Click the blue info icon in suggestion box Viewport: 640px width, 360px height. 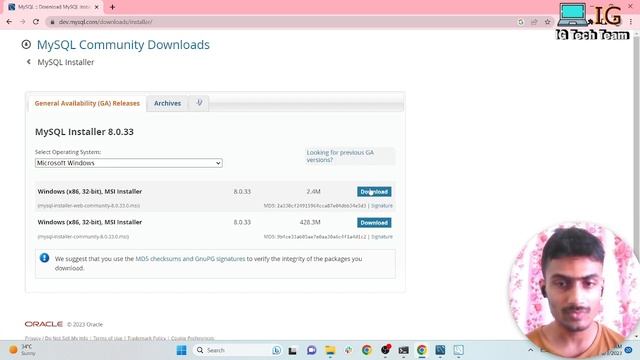click(x=44, y=258)
